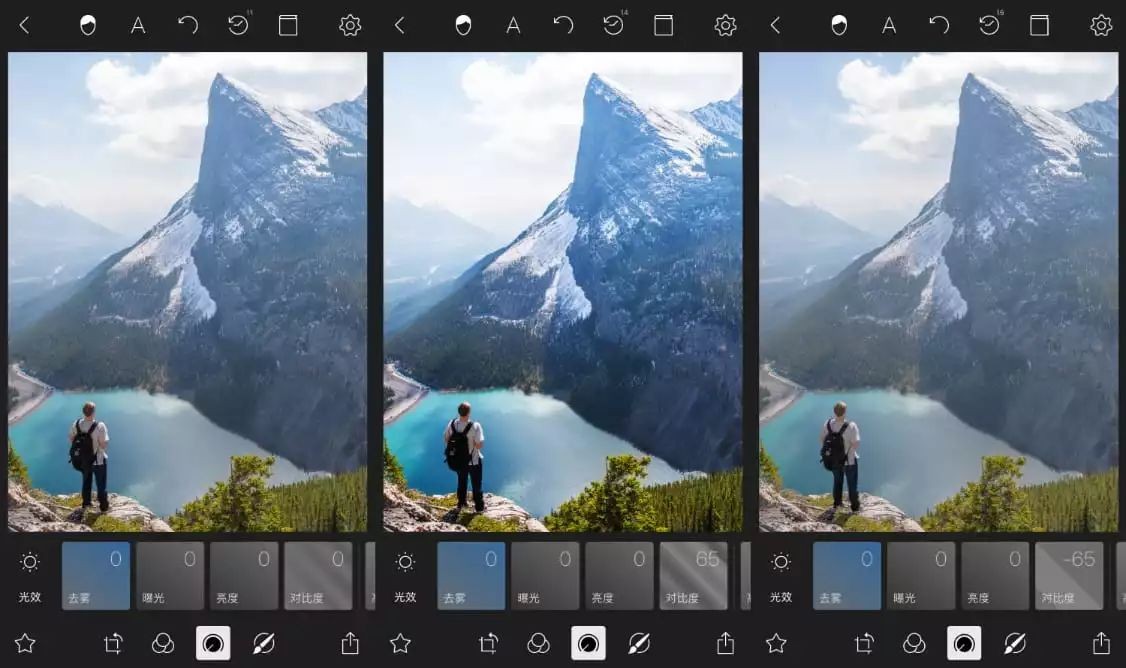Screen dimensions: 1126x668
Task: Tap the history icon showing 16 steps
Action: pos(989,25)
